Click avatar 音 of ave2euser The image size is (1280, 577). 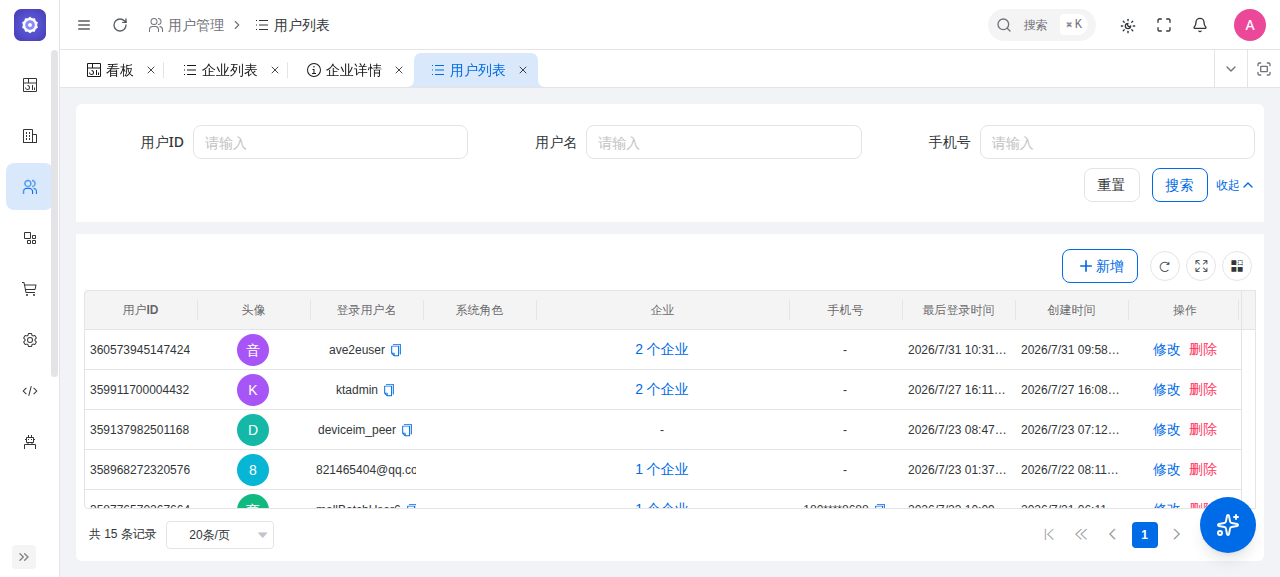253,350
